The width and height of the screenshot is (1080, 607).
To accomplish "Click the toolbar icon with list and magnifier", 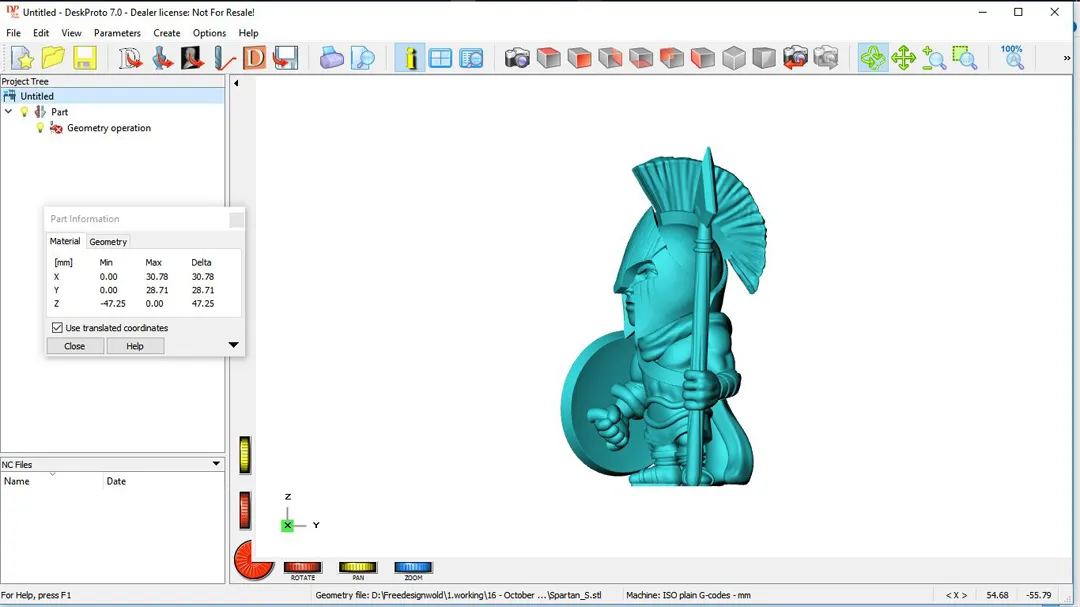I will coord(471,59).
